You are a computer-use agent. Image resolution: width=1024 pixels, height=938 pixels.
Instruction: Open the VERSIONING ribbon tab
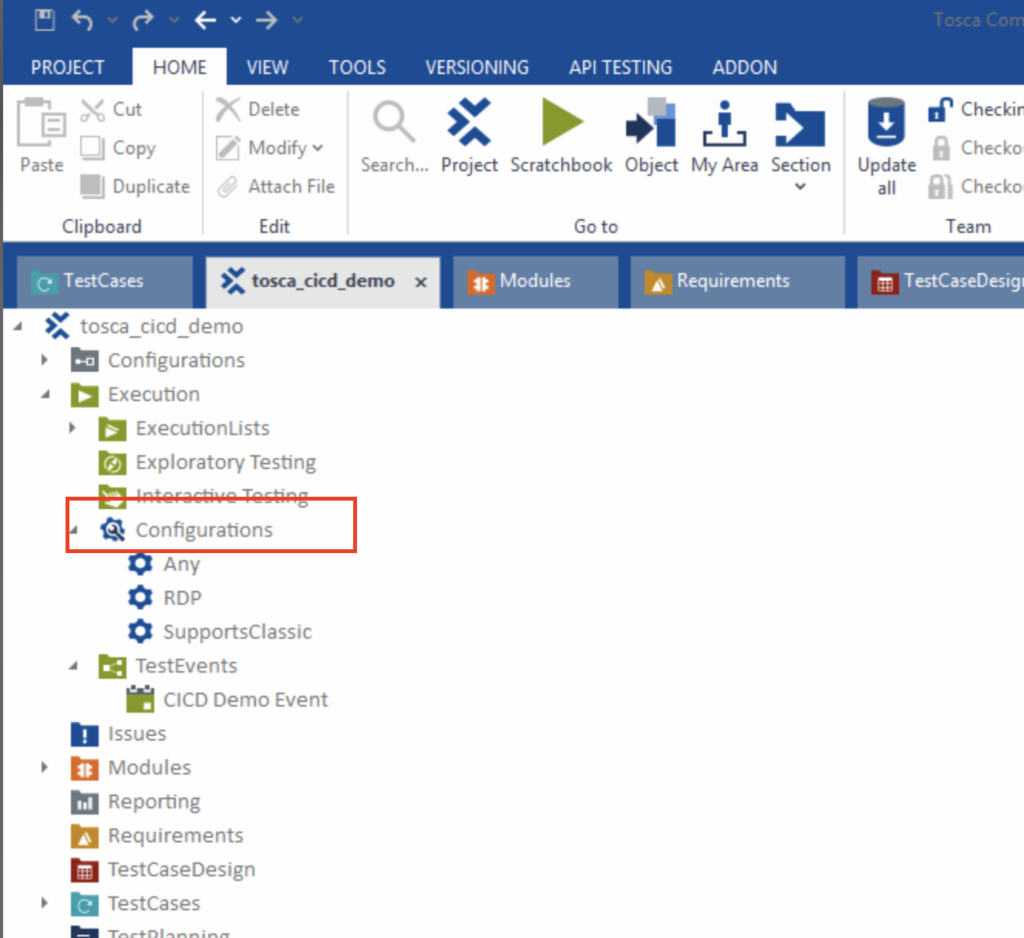477,67
